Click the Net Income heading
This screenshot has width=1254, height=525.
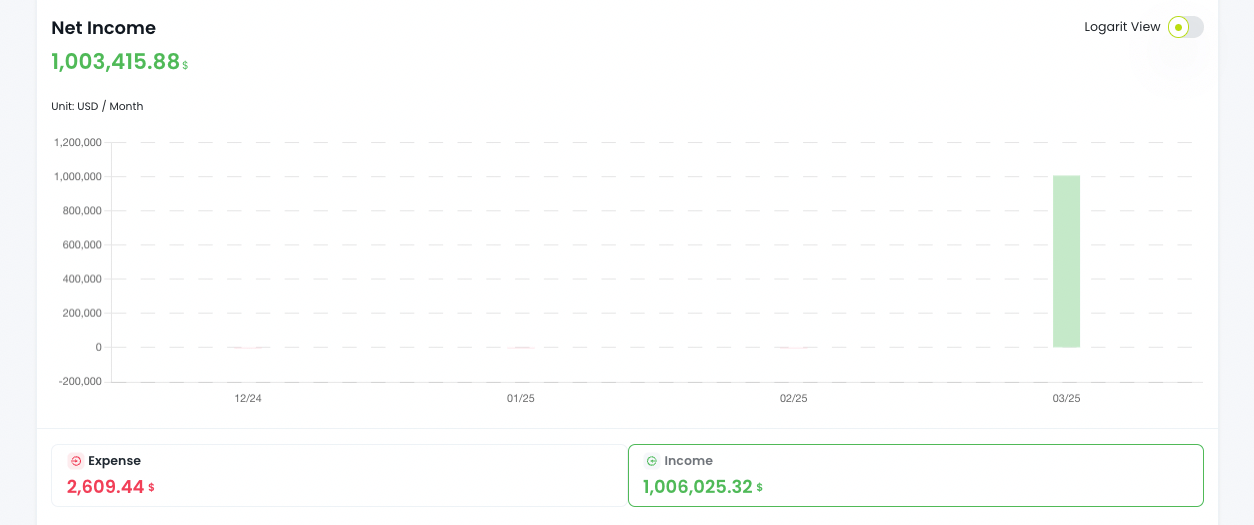pyautogui.click(x=104, y=28)
